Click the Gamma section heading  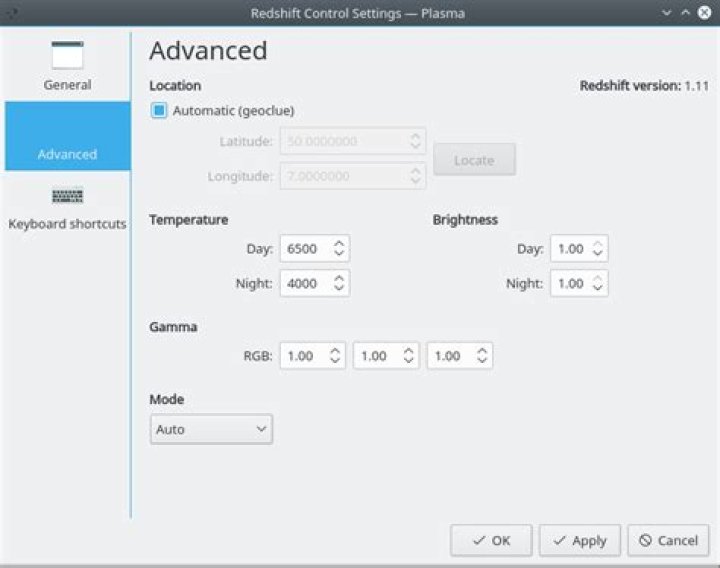(x=173, y=327)
